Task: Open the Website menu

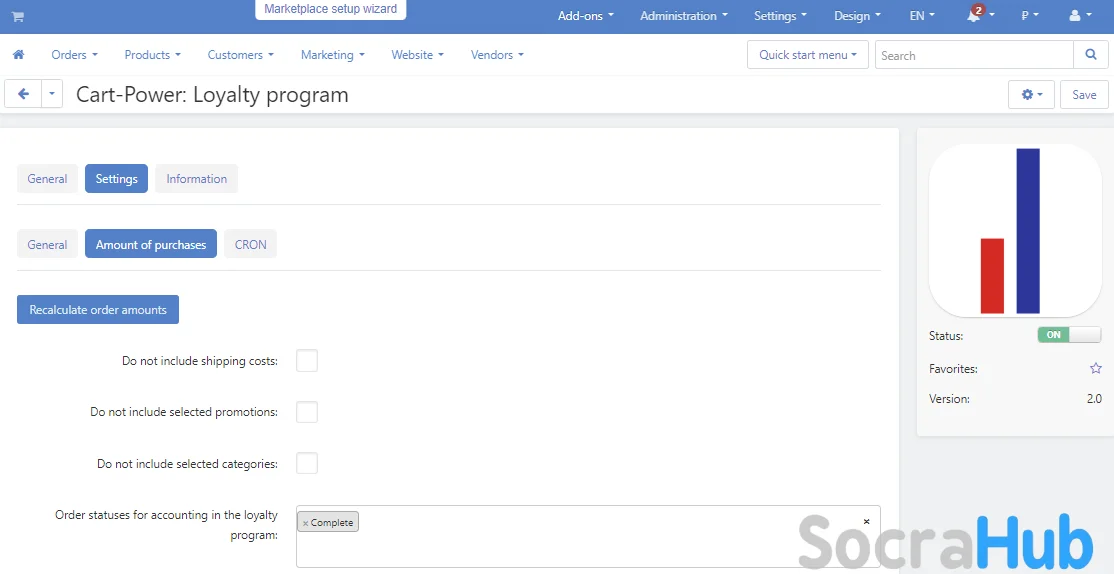Action: (418, 55)
